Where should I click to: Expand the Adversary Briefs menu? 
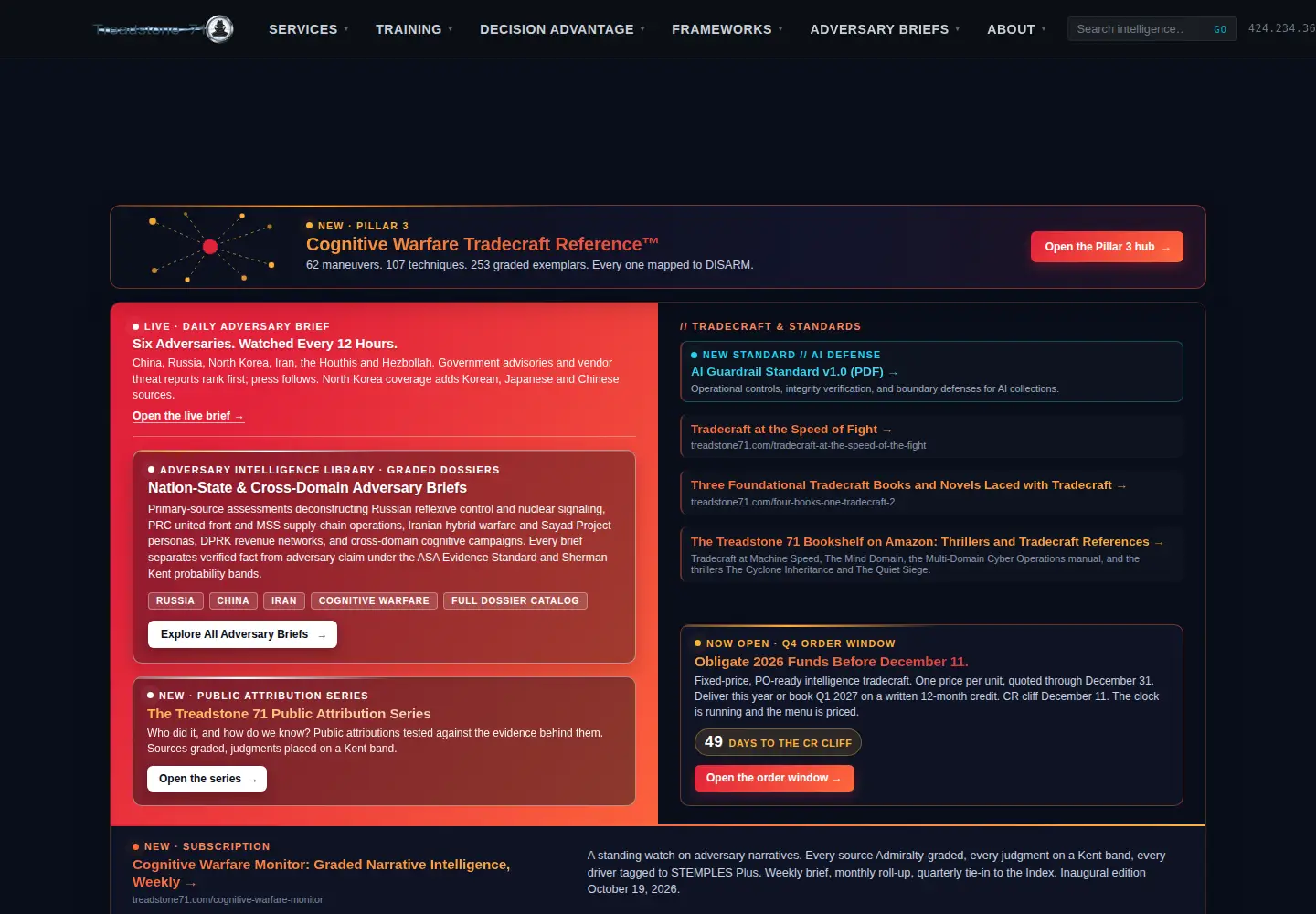[x=885, y=29]
